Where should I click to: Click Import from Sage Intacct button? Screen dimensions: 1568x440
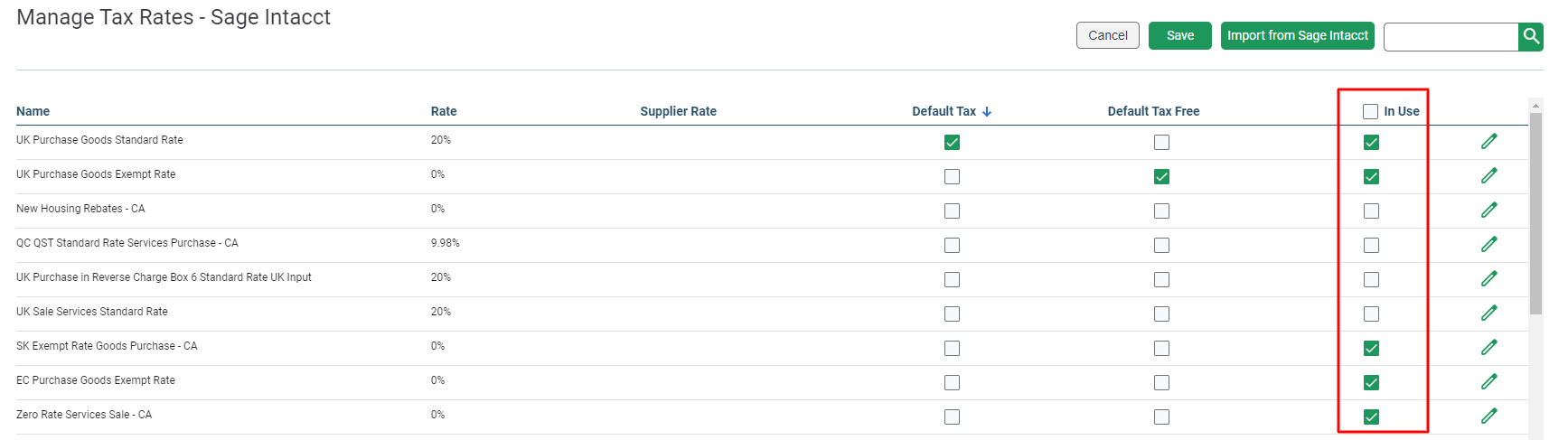1298,35
